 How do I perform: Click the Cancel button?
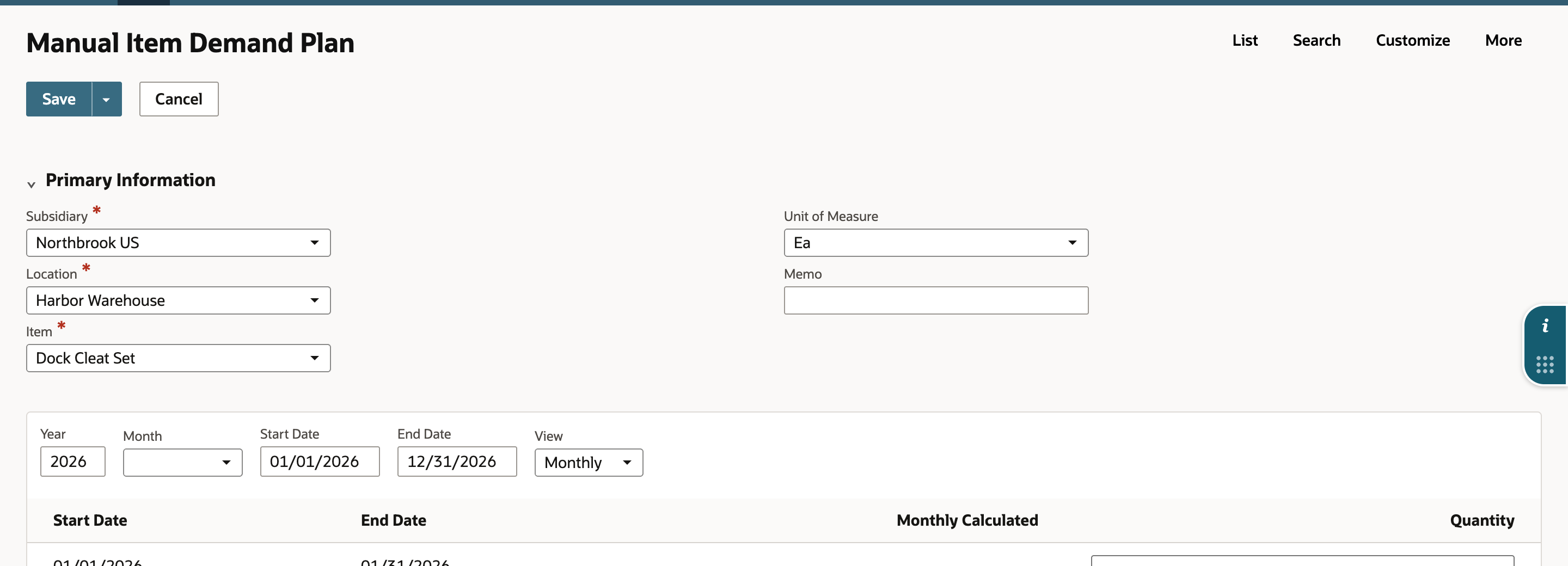tap(179, 99)
